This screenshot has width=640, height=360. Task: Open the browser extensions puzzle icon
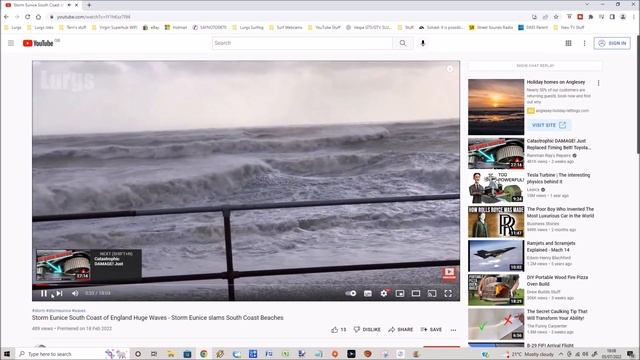pos(591,17)
